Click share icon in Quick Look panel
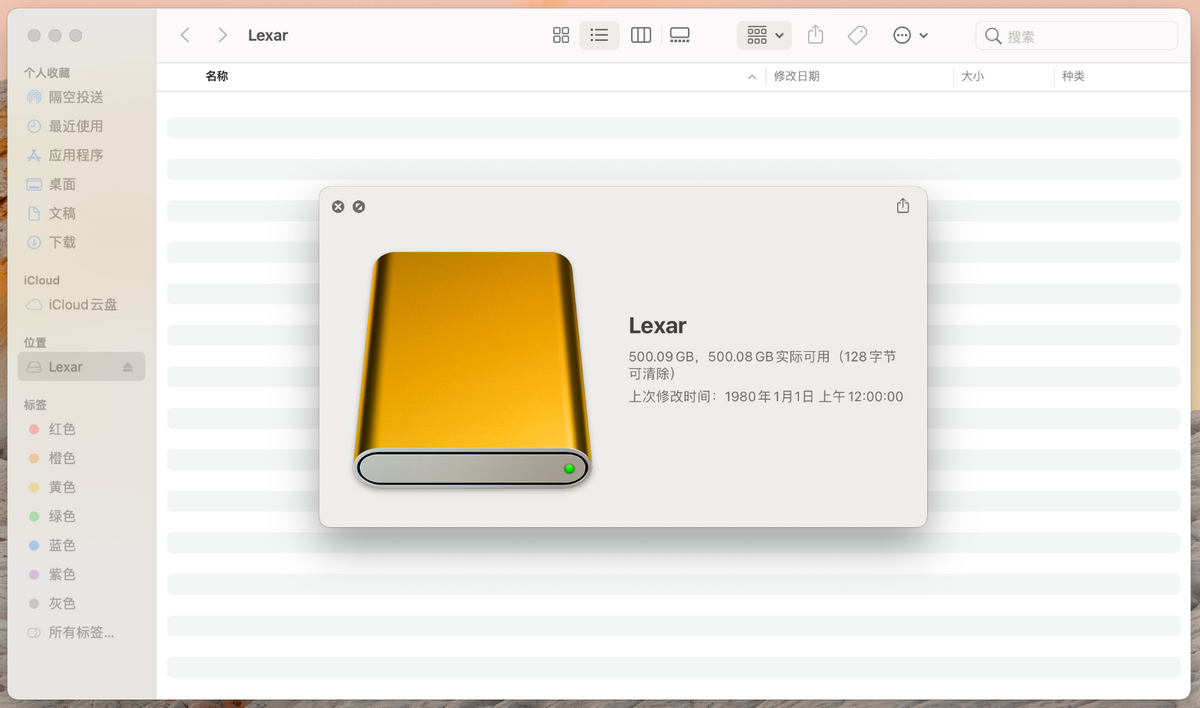Image resolution: width=1200 pixels, height=708 pixels. pyautogui.click(x=903, y=206)
